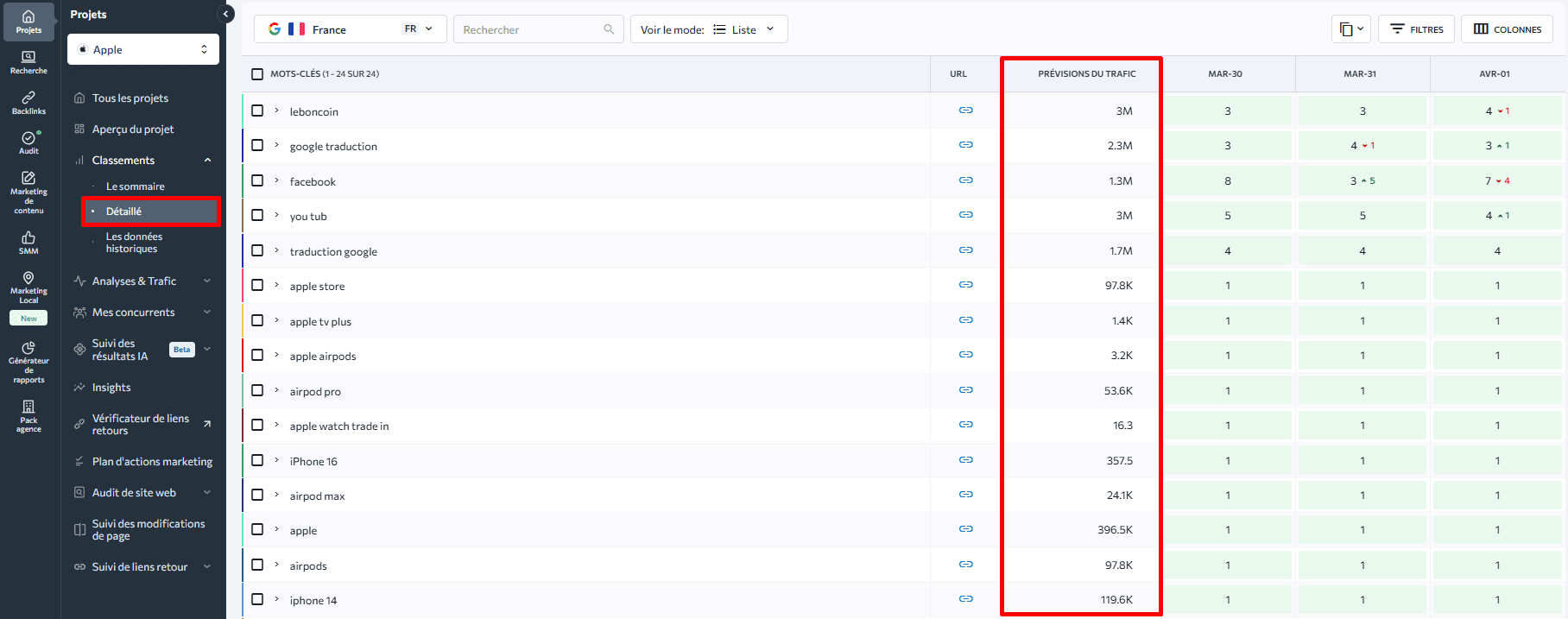Open URL link for iPhone 16 row
Viewport: 1568px width, 619px height.
(965, 460)
